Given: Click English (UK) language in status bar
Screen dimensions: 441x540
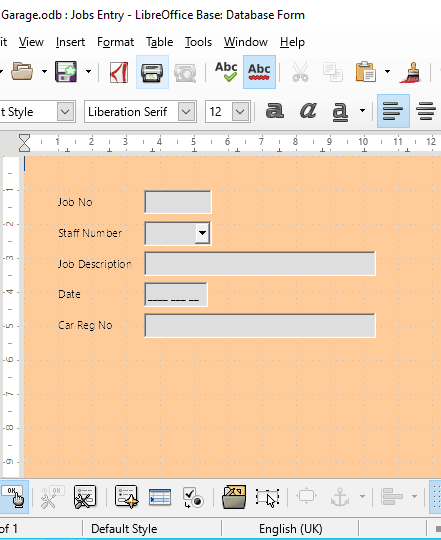Looking at the screenshot, I should tap(291, 529).
